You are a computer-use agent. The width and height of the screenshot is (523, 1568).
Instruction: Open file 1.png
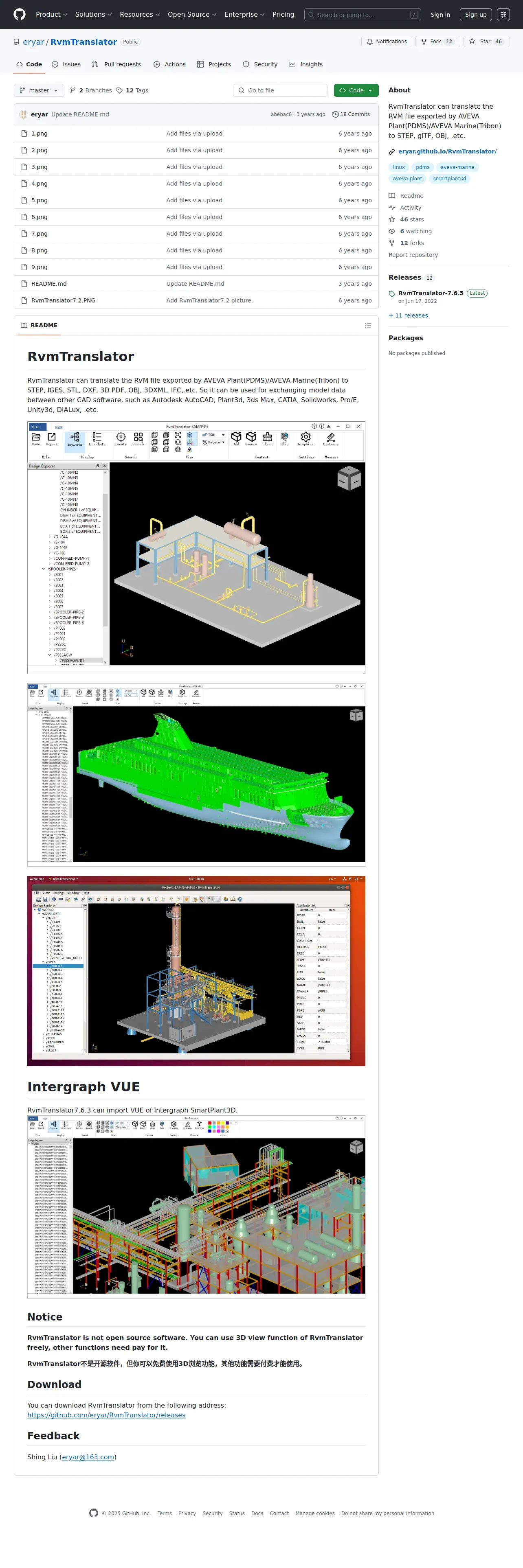coord(39,133)
